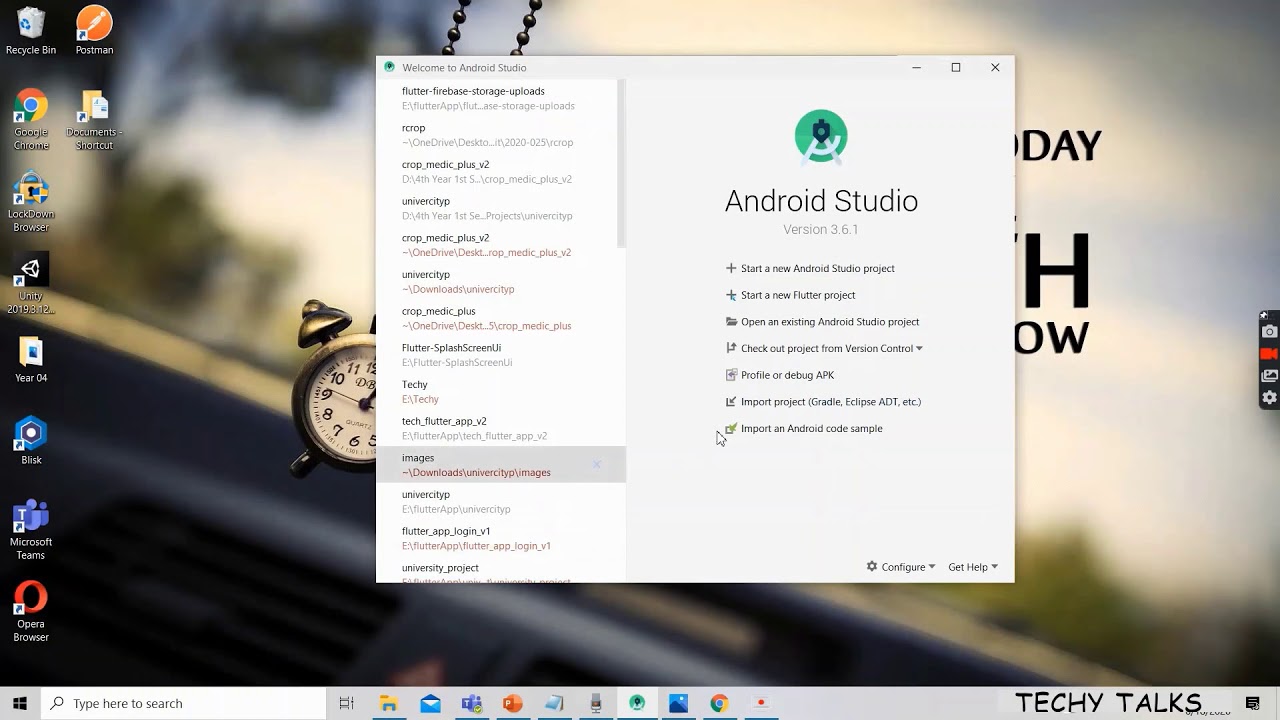Select the Google Chrome desktop icon

[x=31, y=120]
